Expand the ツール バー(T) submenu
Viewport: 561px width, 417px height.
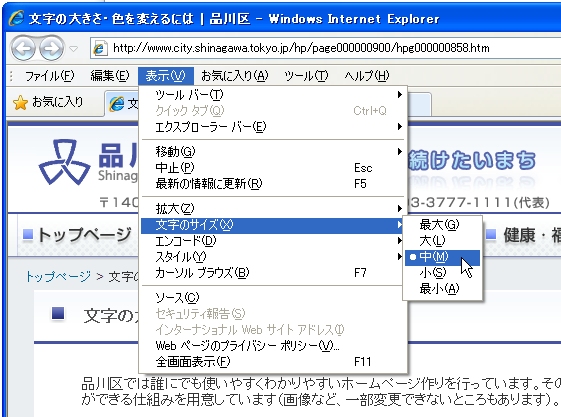pos(273,95)
